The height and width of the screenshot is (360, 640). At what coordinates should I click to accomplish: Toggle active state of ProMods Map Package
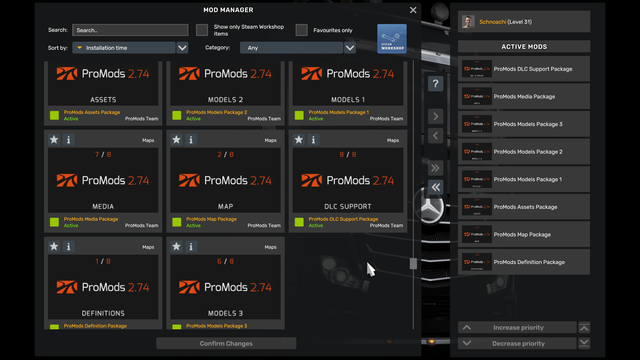click(177, 222)
